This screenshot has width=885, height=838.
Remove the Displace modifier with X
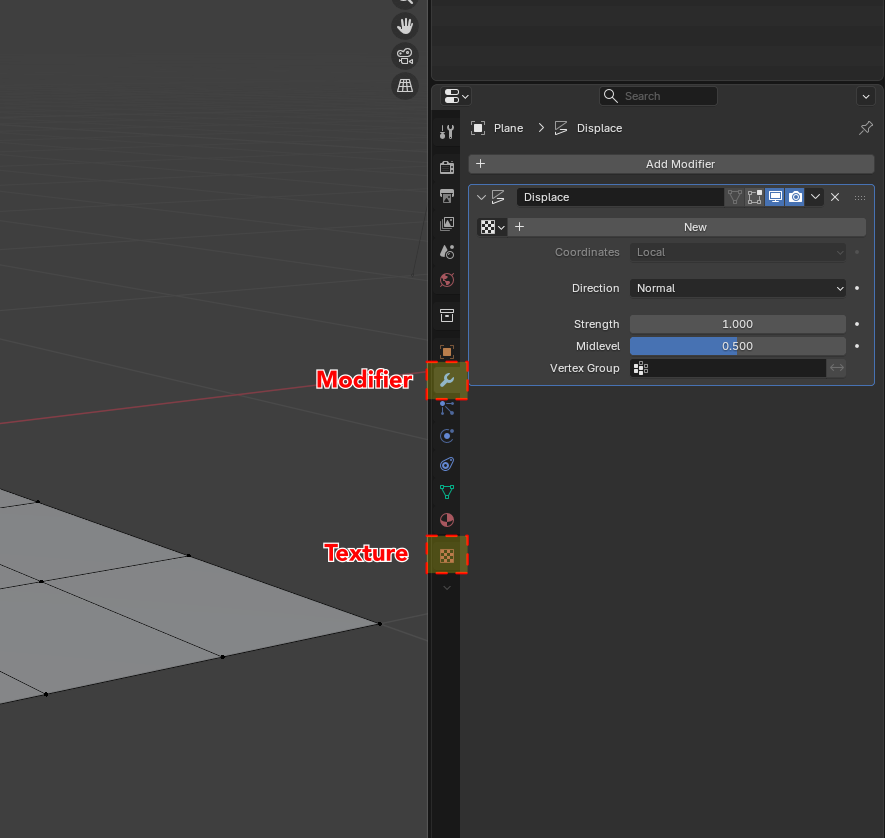pyautogui.click(x=835, y=197)
